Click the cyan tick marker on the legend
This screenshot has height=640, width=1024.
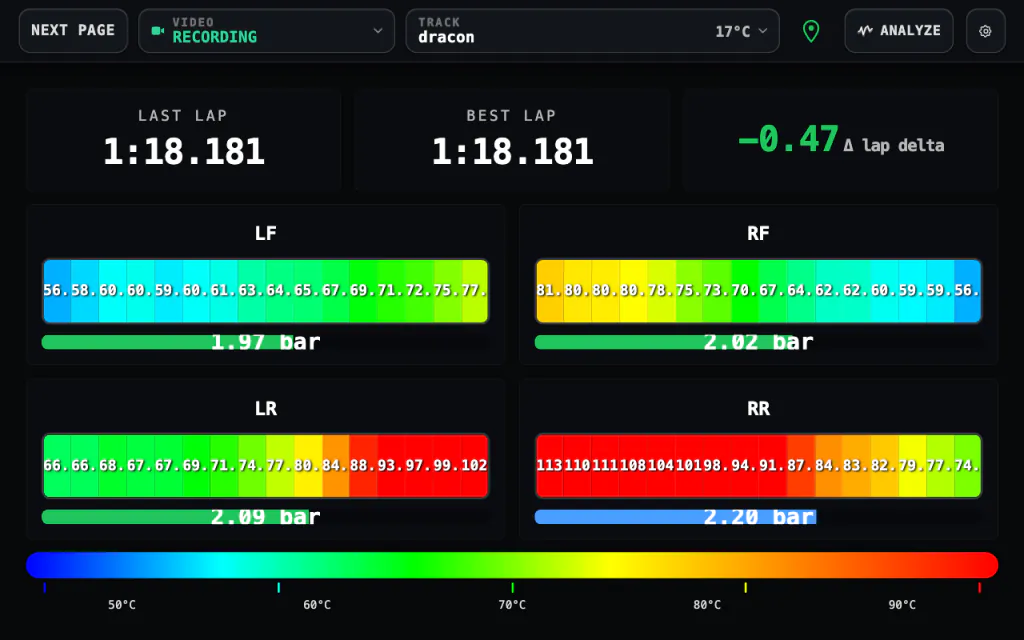(279, 588)
